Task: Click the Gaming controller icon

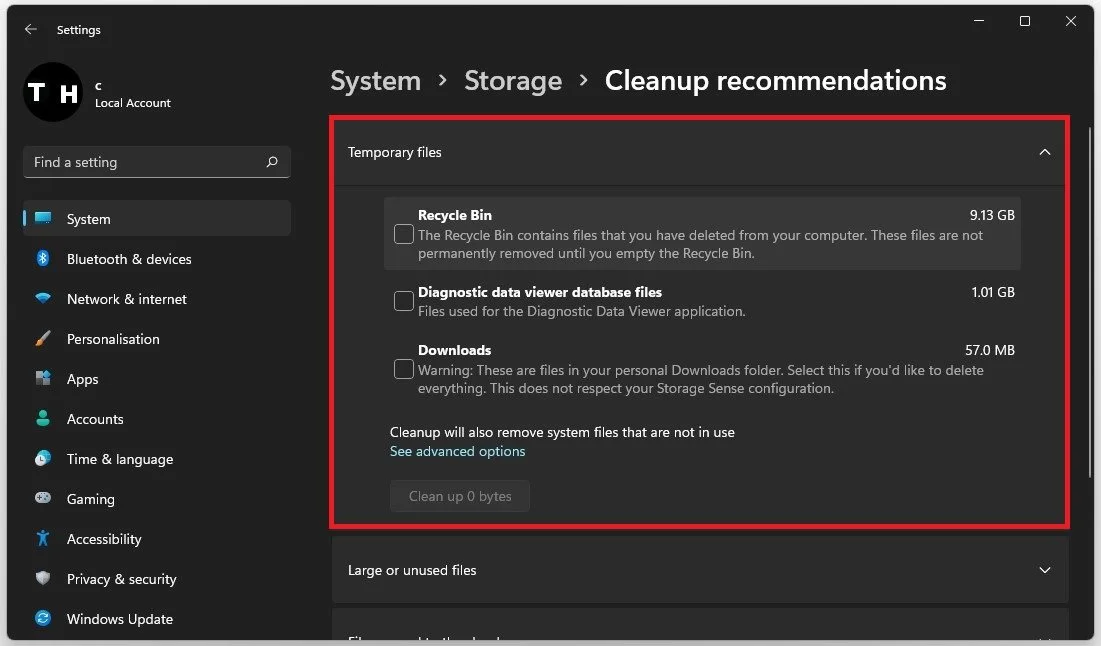Action: (x=43, y=498)
